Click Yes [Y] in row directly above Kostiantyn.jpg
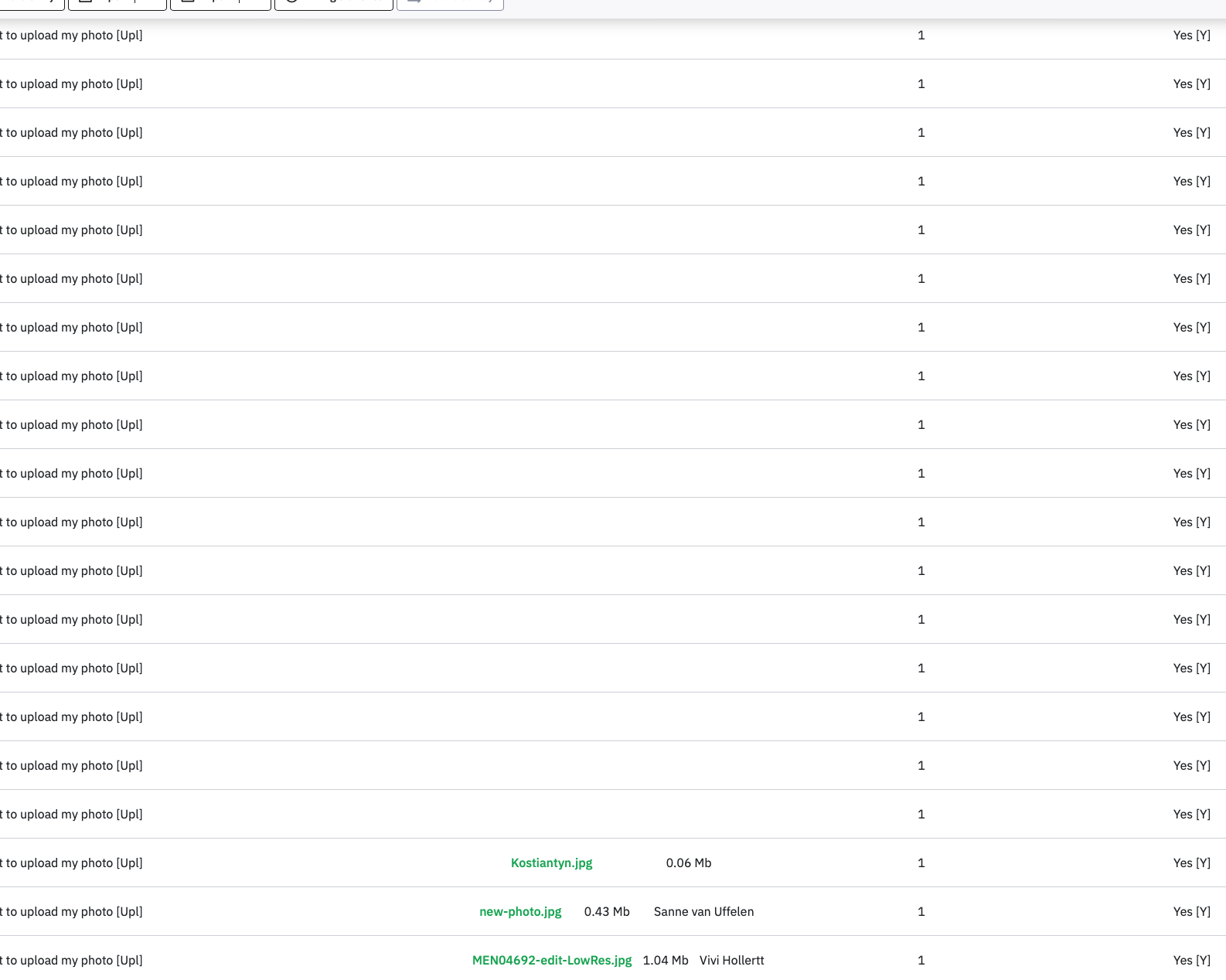This screenshot has width=1226, height=980. (1191, 814)
